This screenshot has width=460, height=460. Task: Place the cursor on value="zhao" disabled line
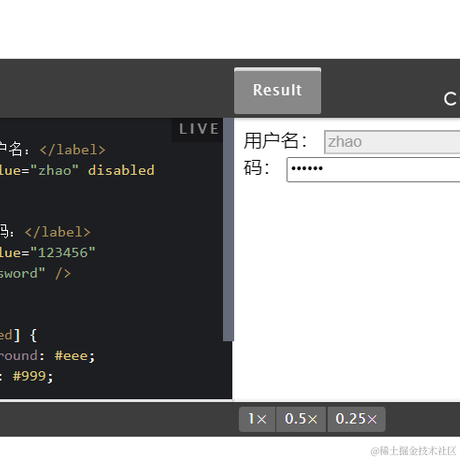click(x=77, y=170)
